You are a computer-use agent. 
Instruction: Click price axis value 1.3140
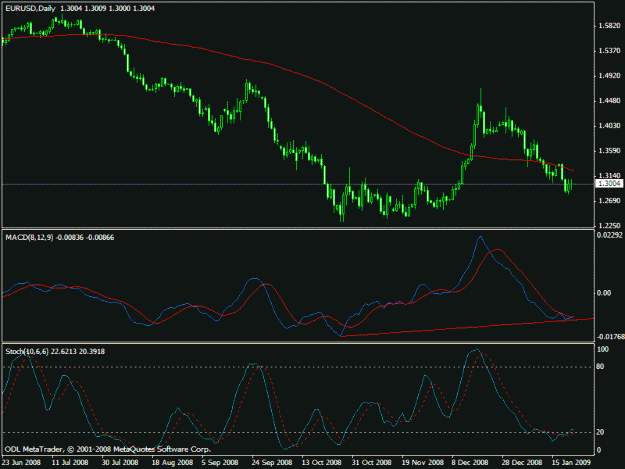click(x=609, y=176)
